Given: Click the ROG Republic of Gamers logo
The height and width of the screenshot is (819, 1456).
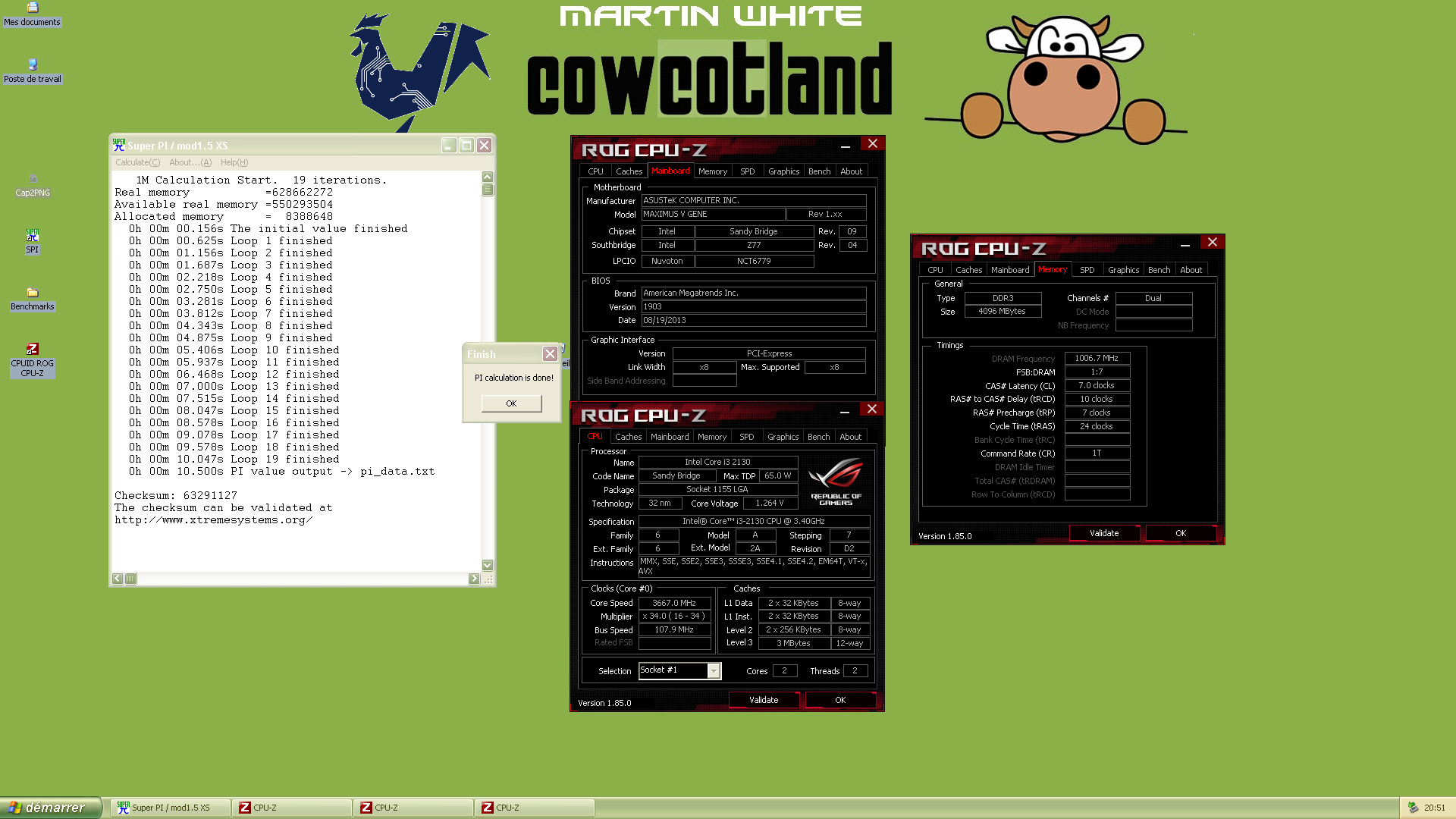Looking at the screenshot, I should tap(836, 482).
